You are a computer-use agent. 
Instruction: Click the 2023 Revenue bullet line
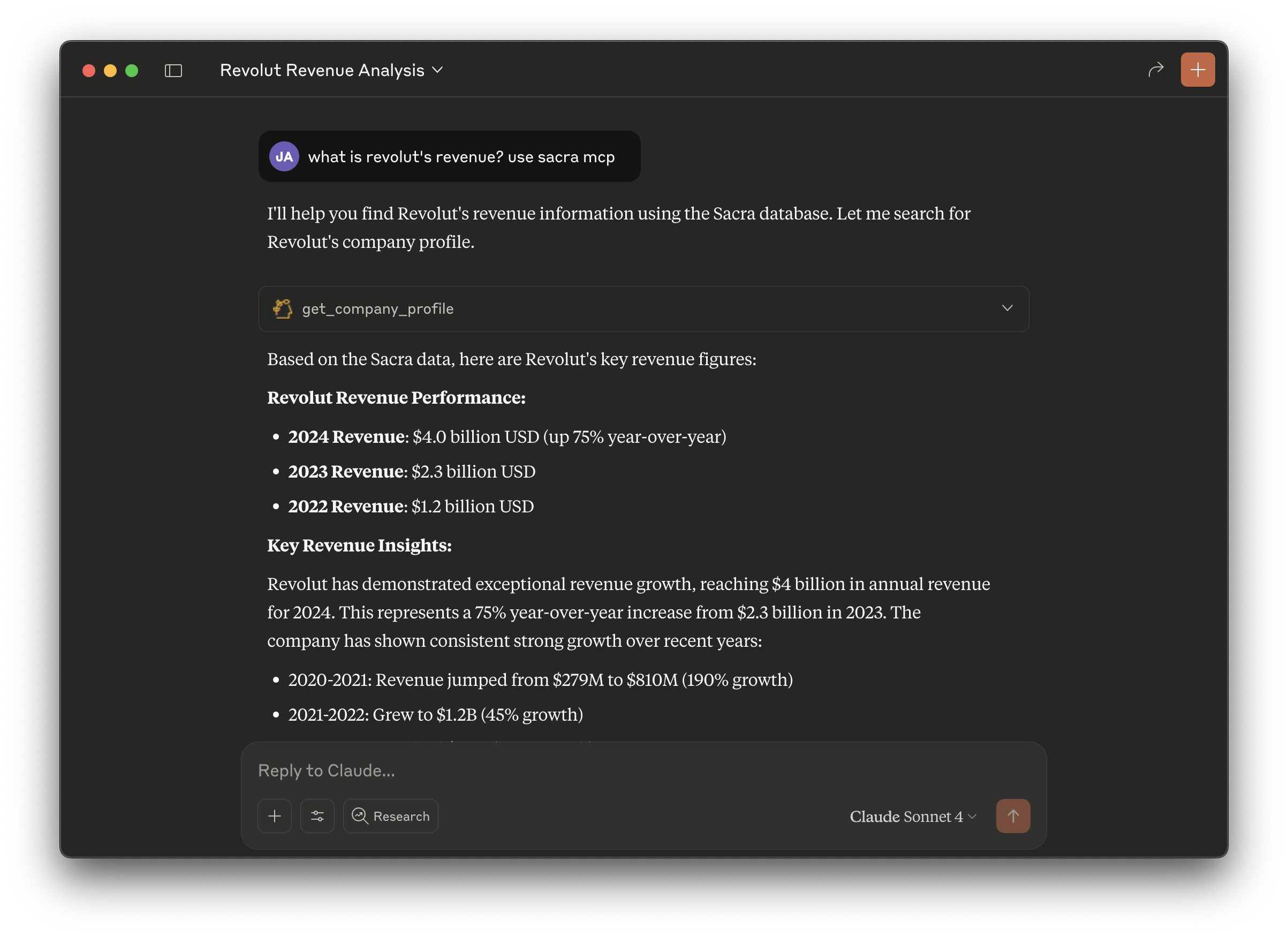point(412,471)
